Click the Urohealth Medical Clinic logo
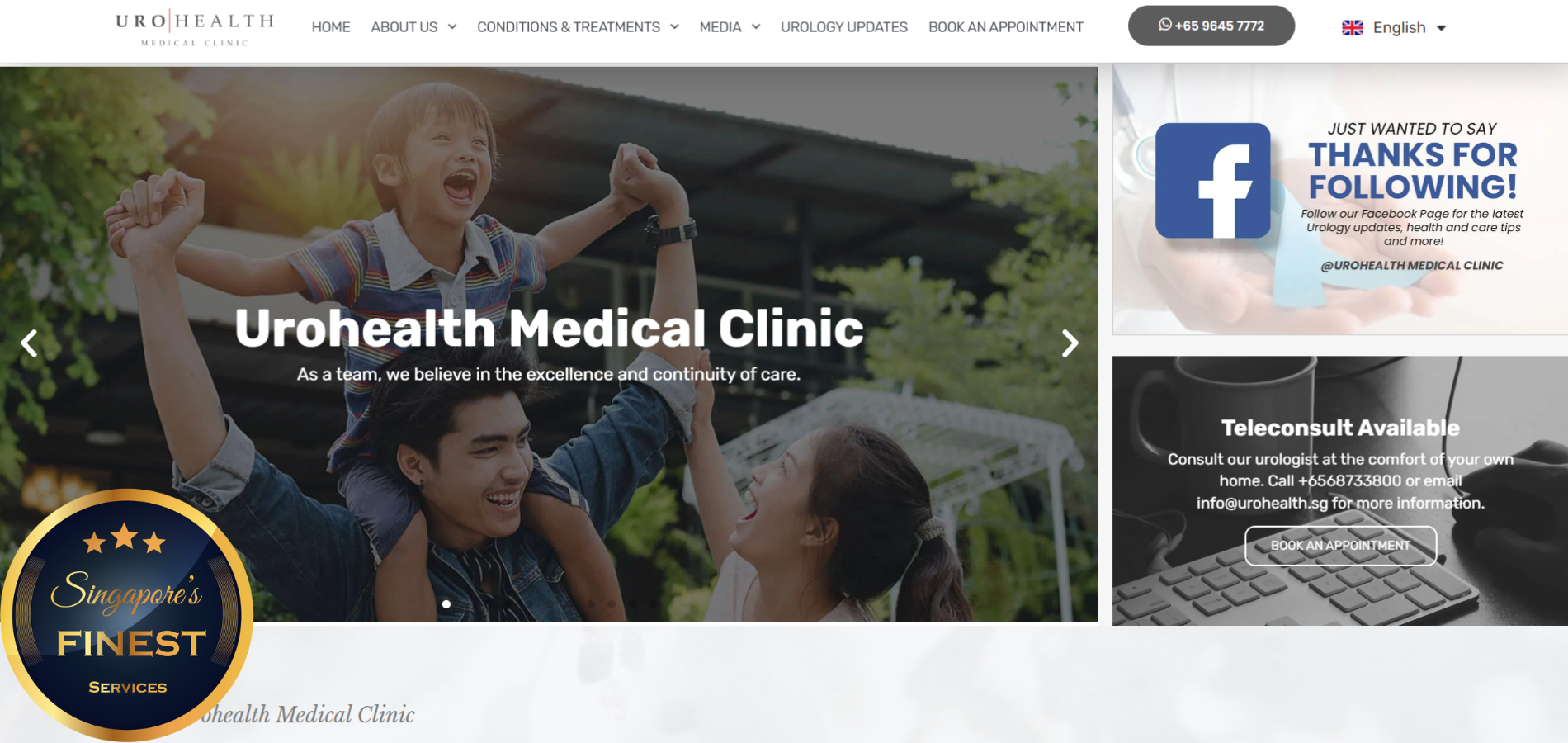The width and height of the screenshot is (1568, 743). pos(195,28)
